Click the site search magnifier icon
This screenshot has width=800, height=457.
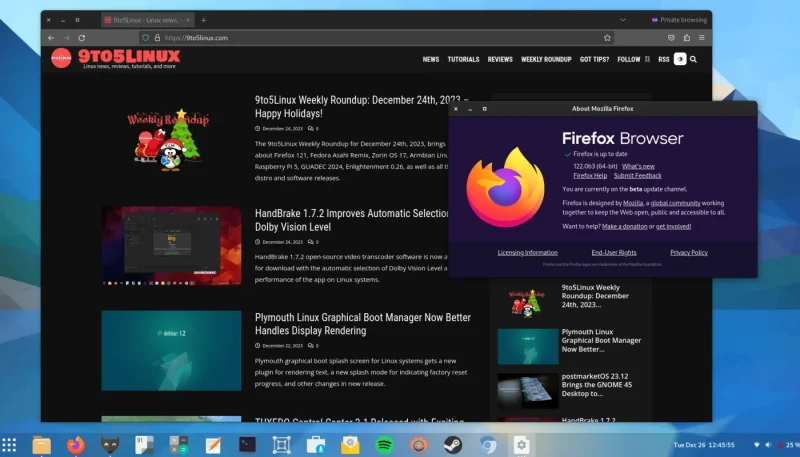coord(694,59)
